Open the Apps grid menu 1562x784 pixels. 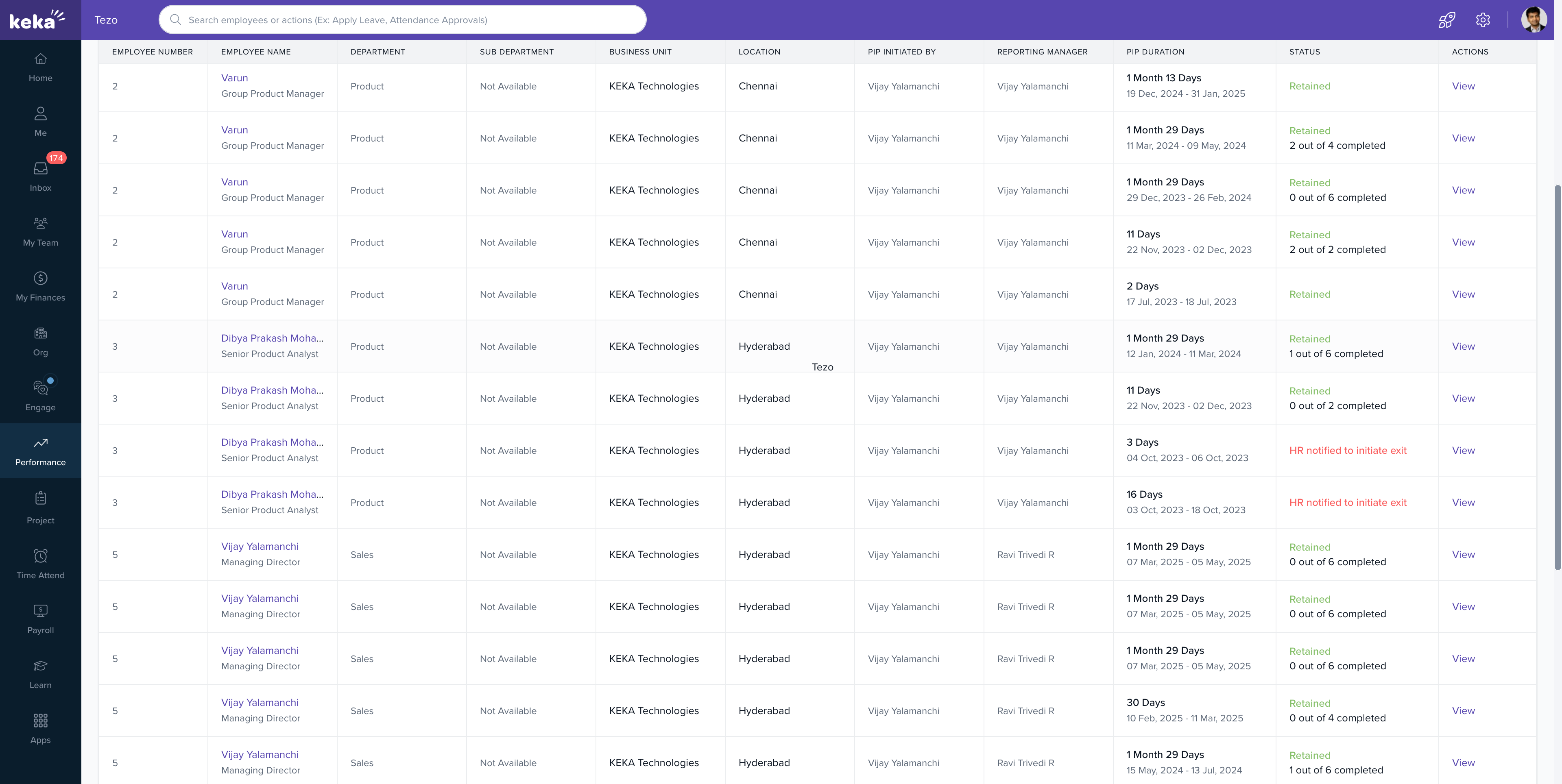pyautogui.click(x=40, y=729)
